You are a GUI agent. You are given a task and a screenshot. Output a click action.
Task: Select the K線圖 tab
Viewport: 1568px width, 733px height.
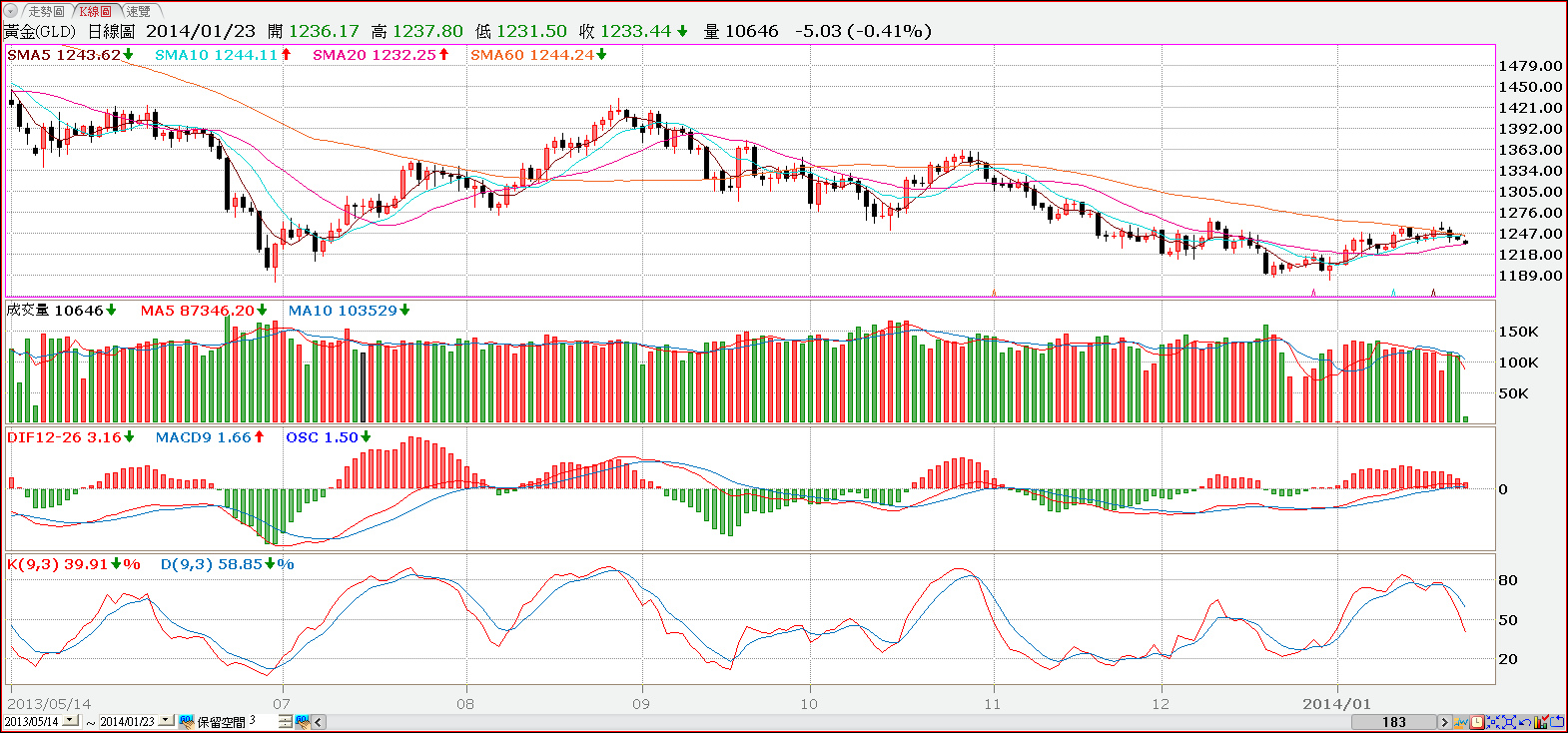tap(95, 11)
